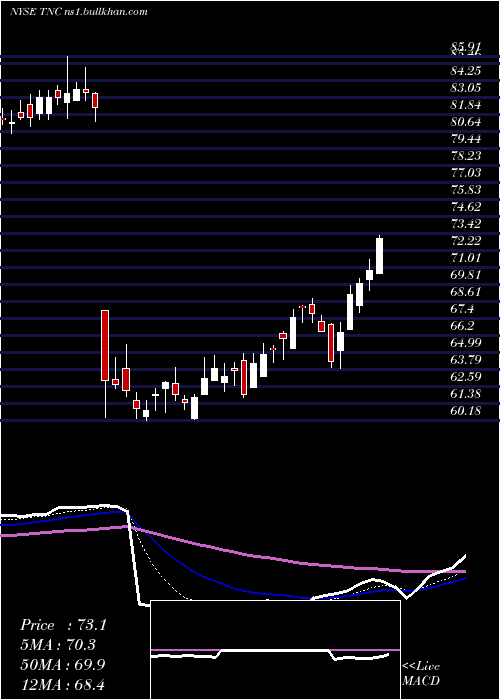Select the 69.81 price axis label
The height and width of the screenshot is (700, 500).
click(x=466, y=275)
